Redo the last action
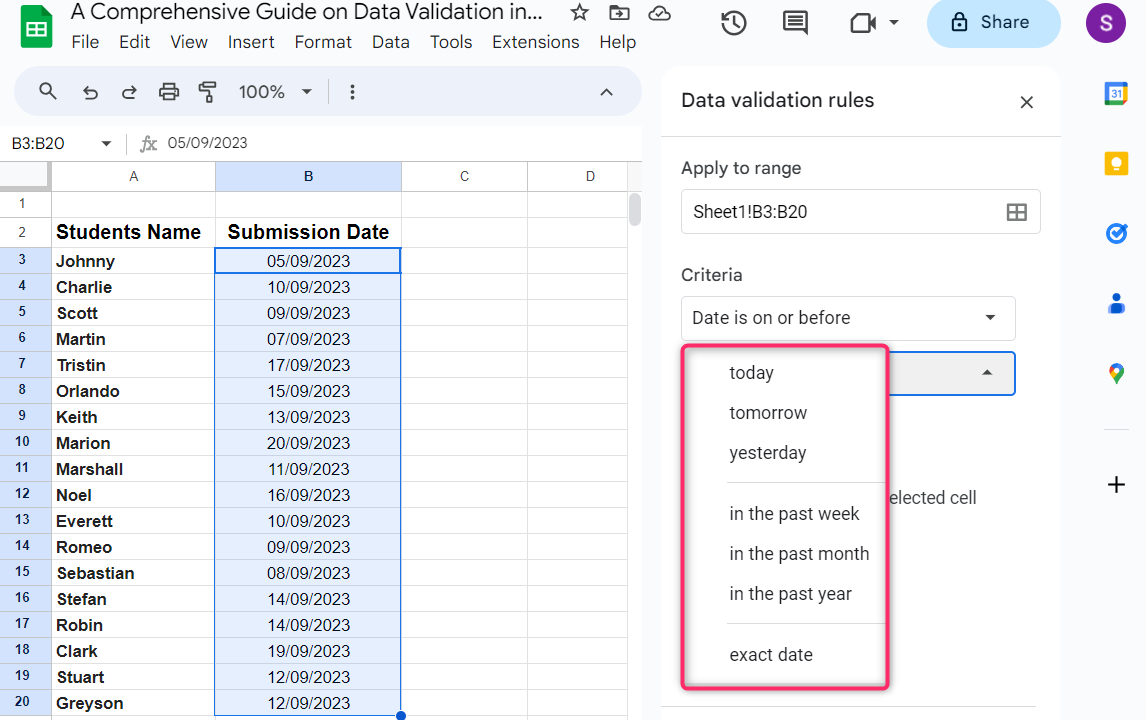This screenshot has height=720, width=1146. [128, 91]
